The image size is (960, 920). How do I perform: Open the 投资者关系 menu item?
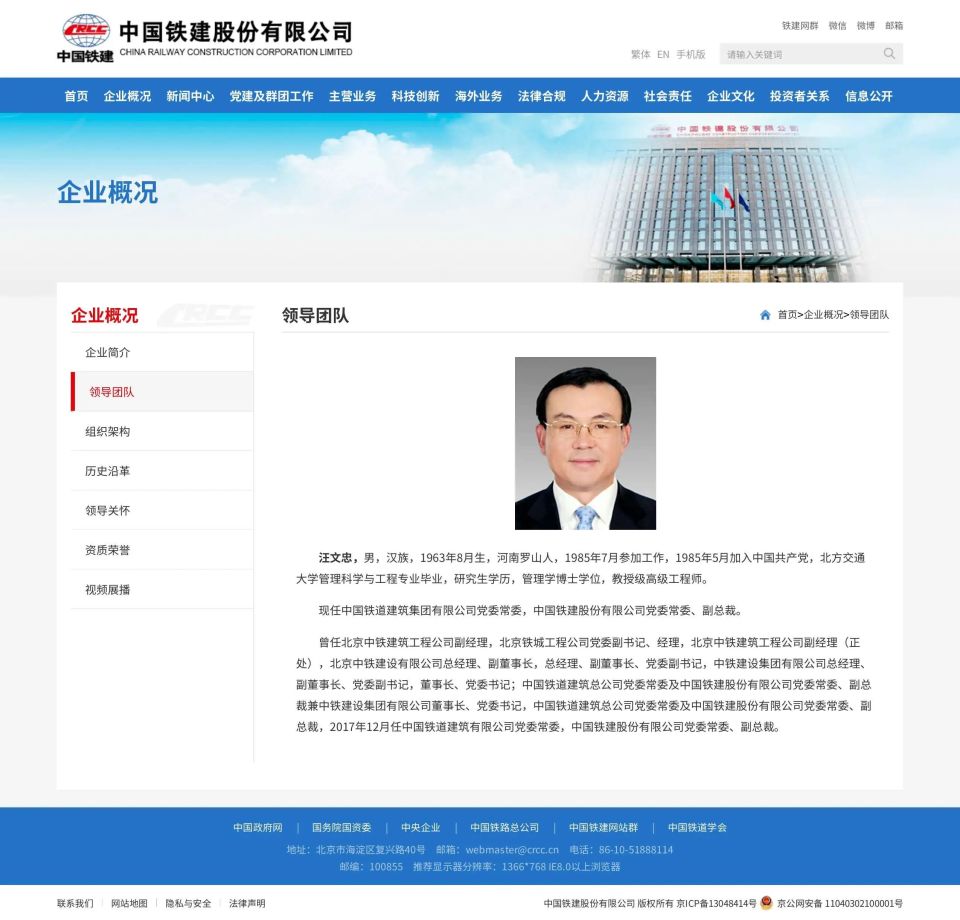[x=800, y=96]
